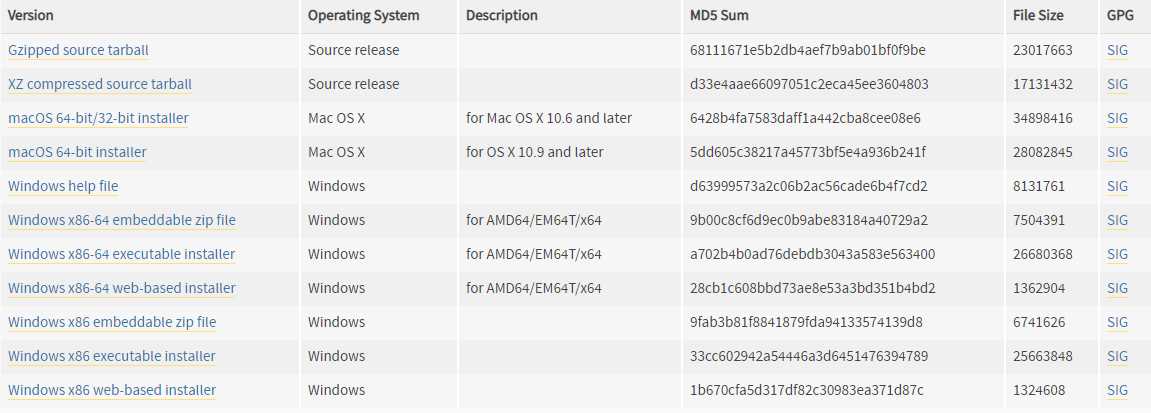
Task: Click SIG for Windows x86 web-based installer
Action: tap(1117, 390)
